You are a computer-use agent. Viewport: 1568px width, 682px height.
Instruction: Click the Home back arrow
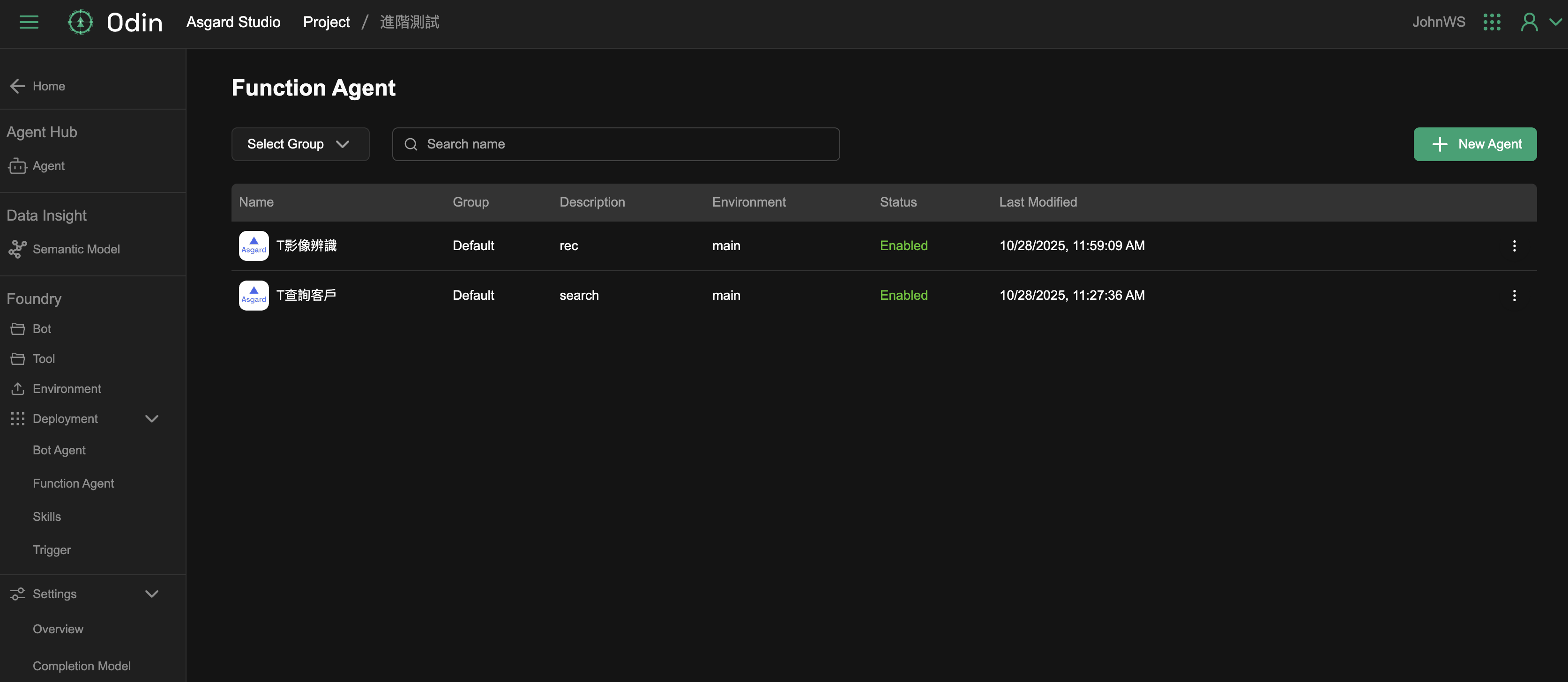point(18,86)
